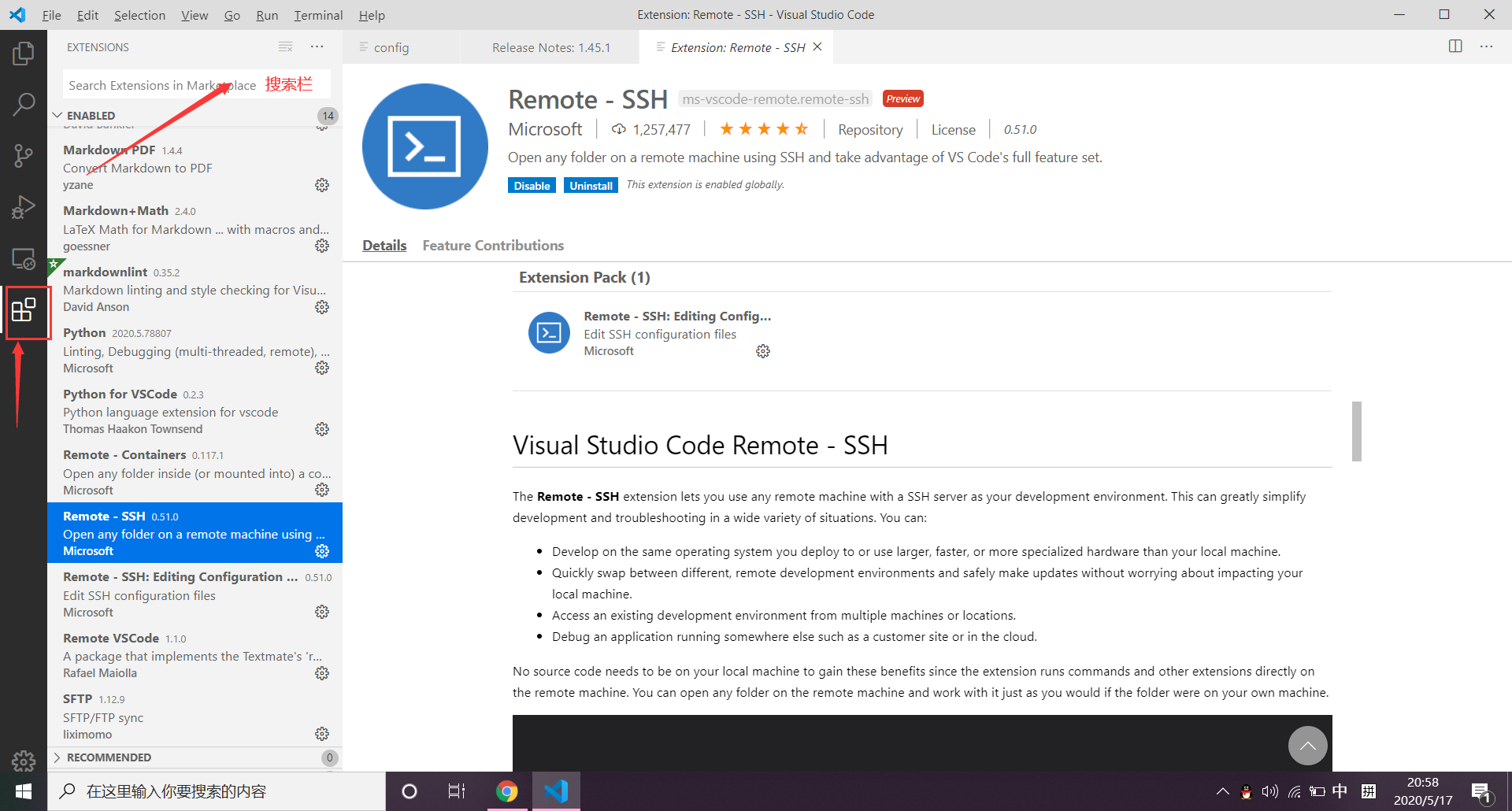Click the Microsoft publisher link
The height and width of the screenshot is (811, 1512).
click(x=545, y=129)
